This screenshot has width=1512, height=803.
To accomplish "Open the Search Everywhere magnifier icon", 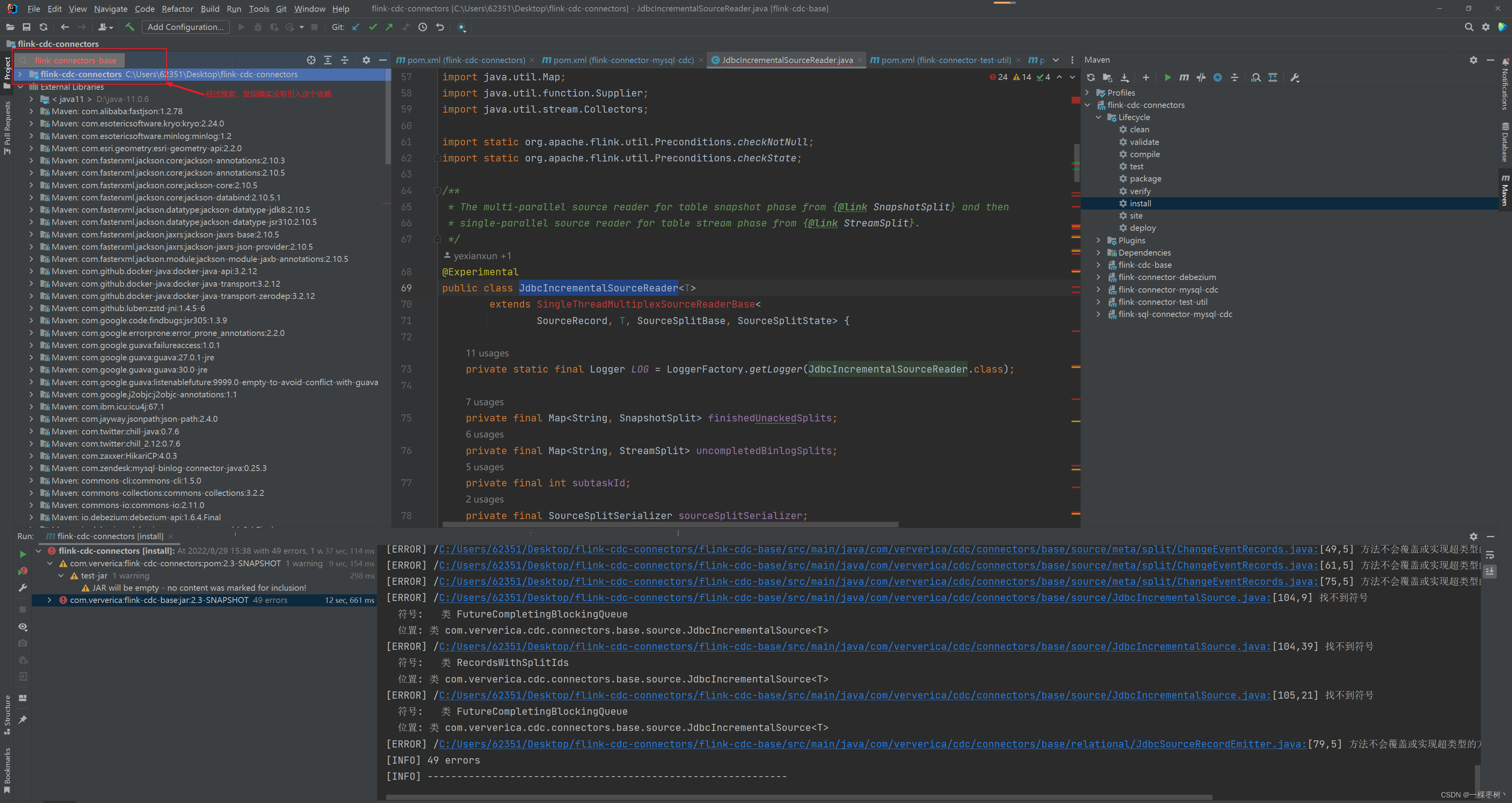I will [x=1469, y=27].
